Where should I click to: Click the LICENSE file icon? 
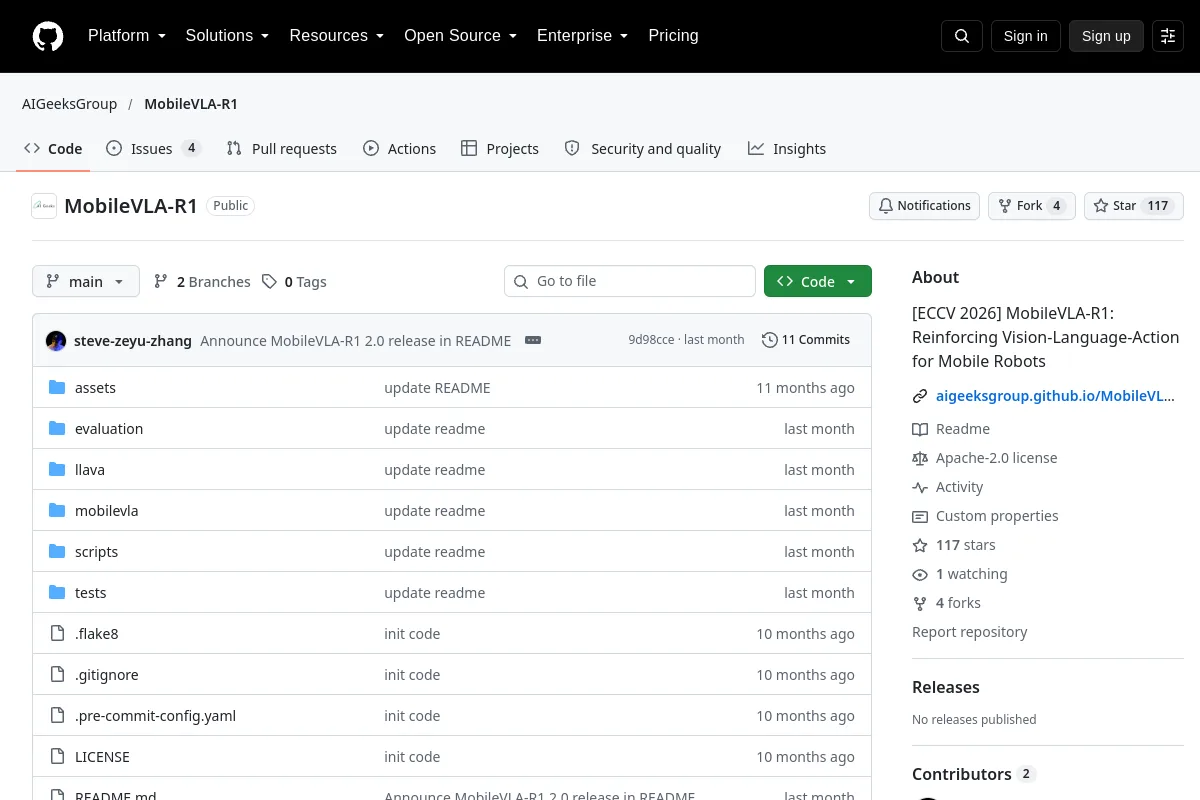57,757
